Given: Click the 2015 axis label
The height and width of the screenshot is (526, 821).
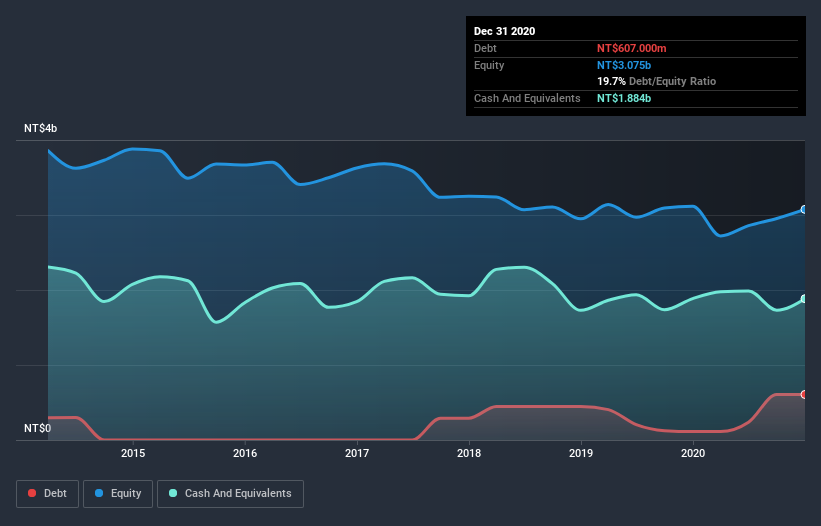Looking at the screenshot, I should point(133,453).
